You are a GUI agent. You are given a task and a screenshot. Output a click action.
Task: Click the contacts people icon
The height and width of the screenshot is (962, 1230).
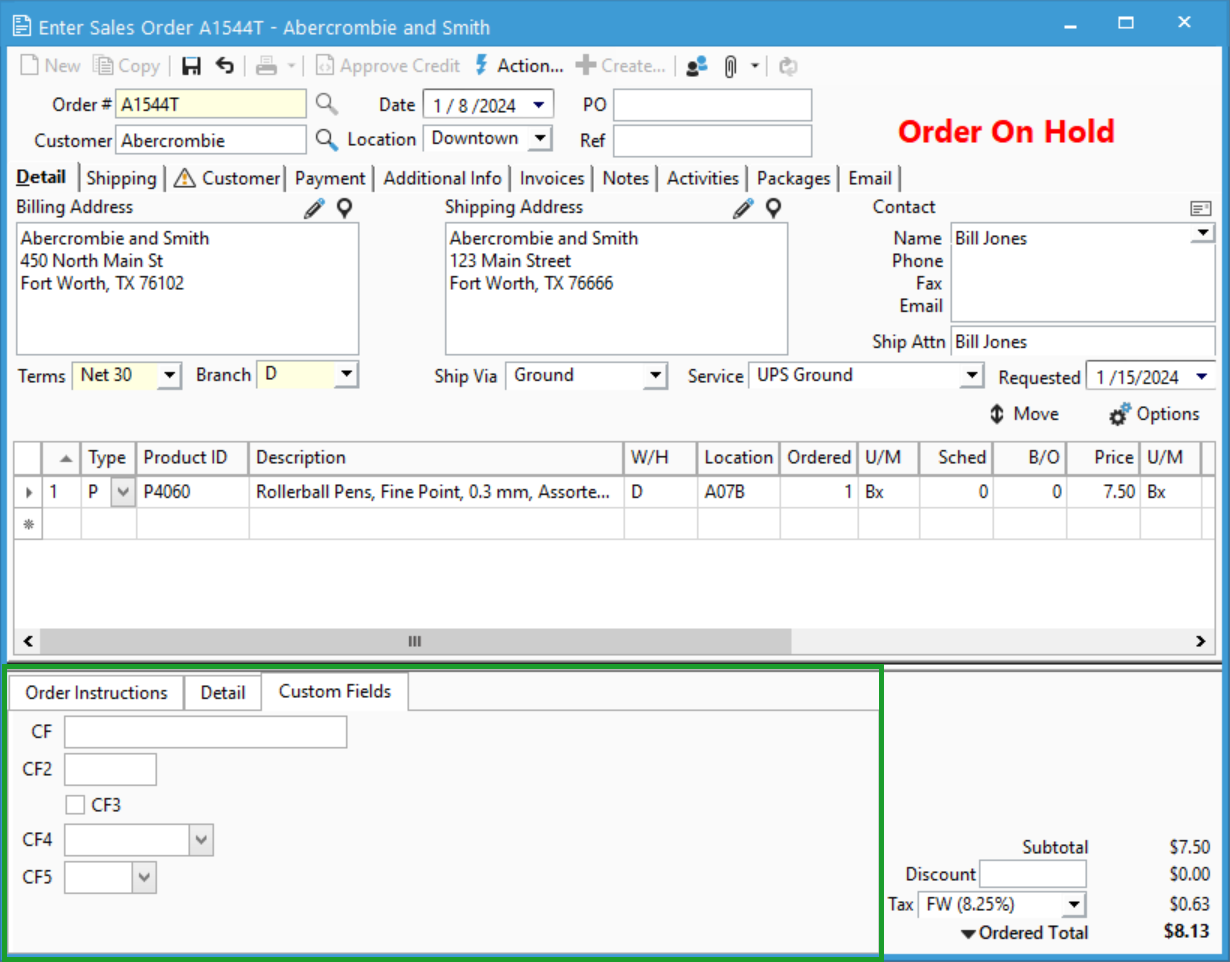pyautogui.click(x=697, y=66)
